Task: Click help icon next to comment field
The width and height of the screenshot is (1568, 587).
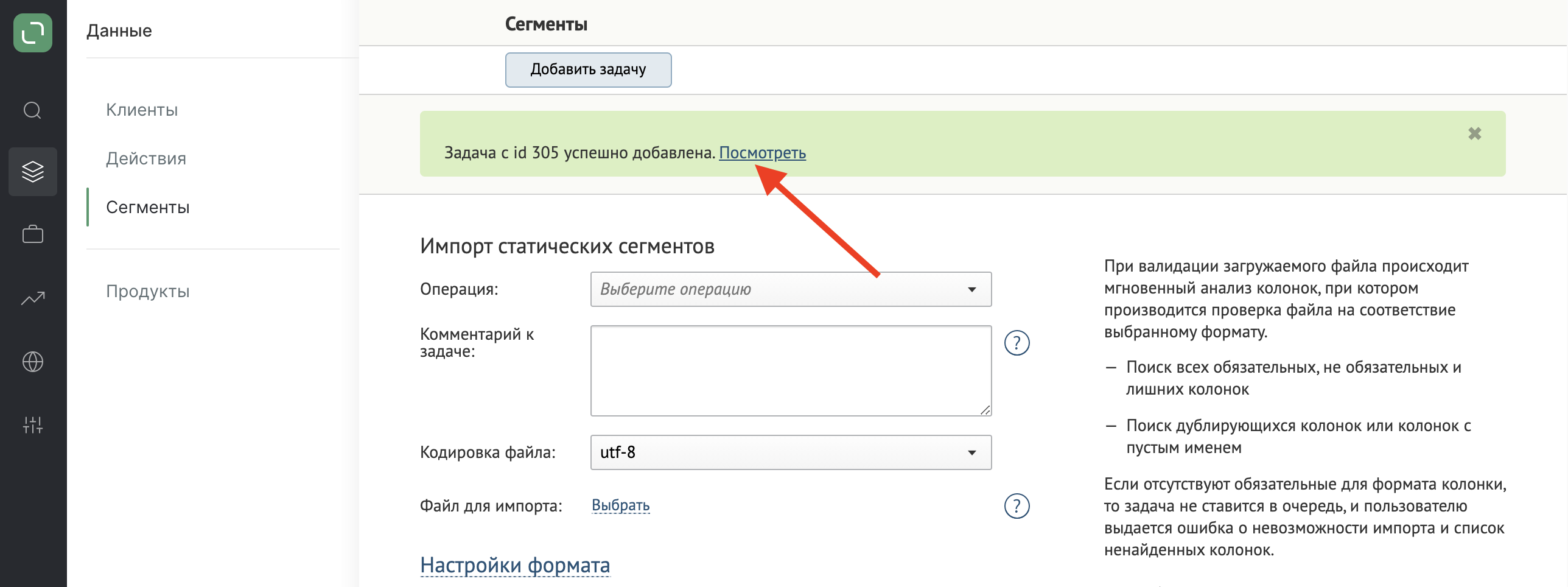Action: (1017, 343)
